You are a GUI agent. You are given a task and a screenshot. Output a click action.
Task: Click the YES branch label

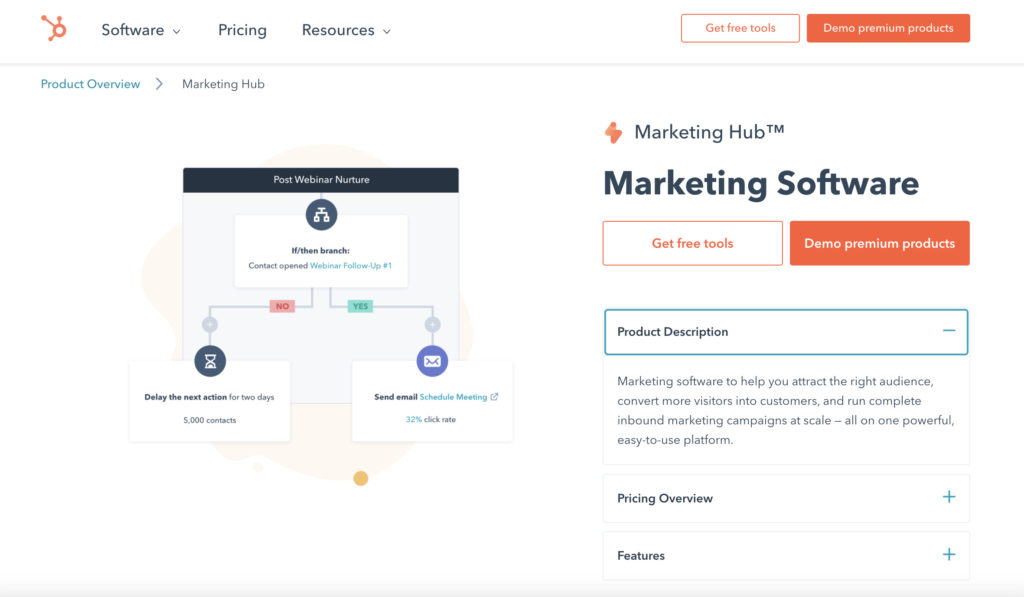tap(360, 306)
